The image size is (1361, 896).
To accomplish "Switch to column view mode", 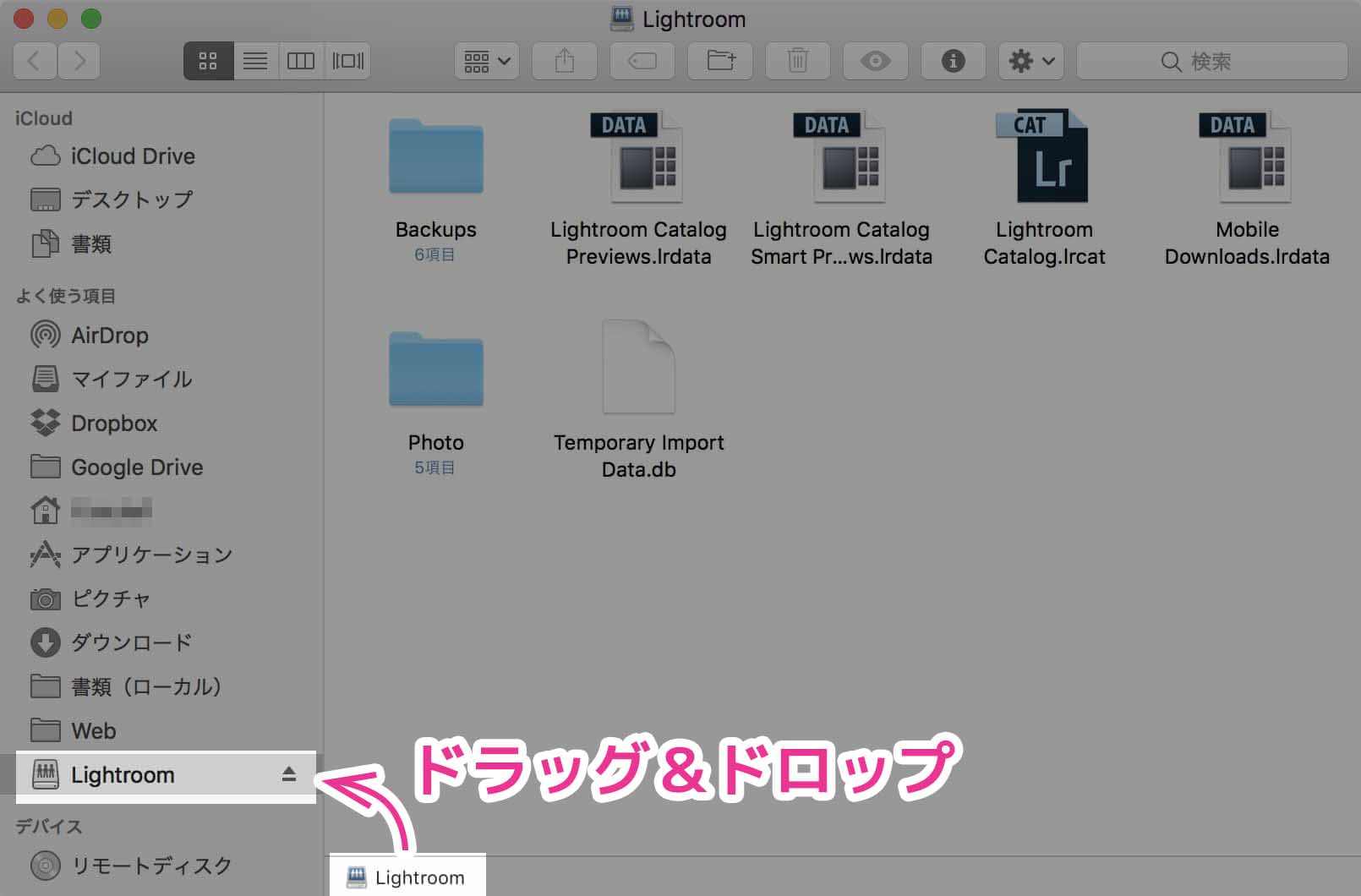I will coord(301,61).
